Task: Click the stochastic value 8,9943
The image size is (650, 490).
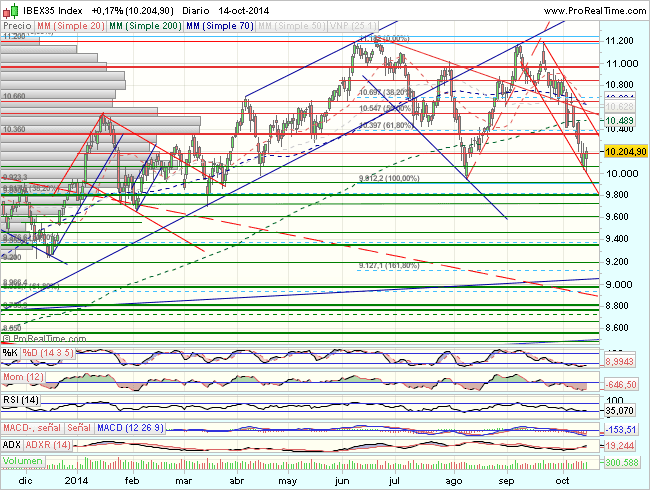Action: [619, 362]
